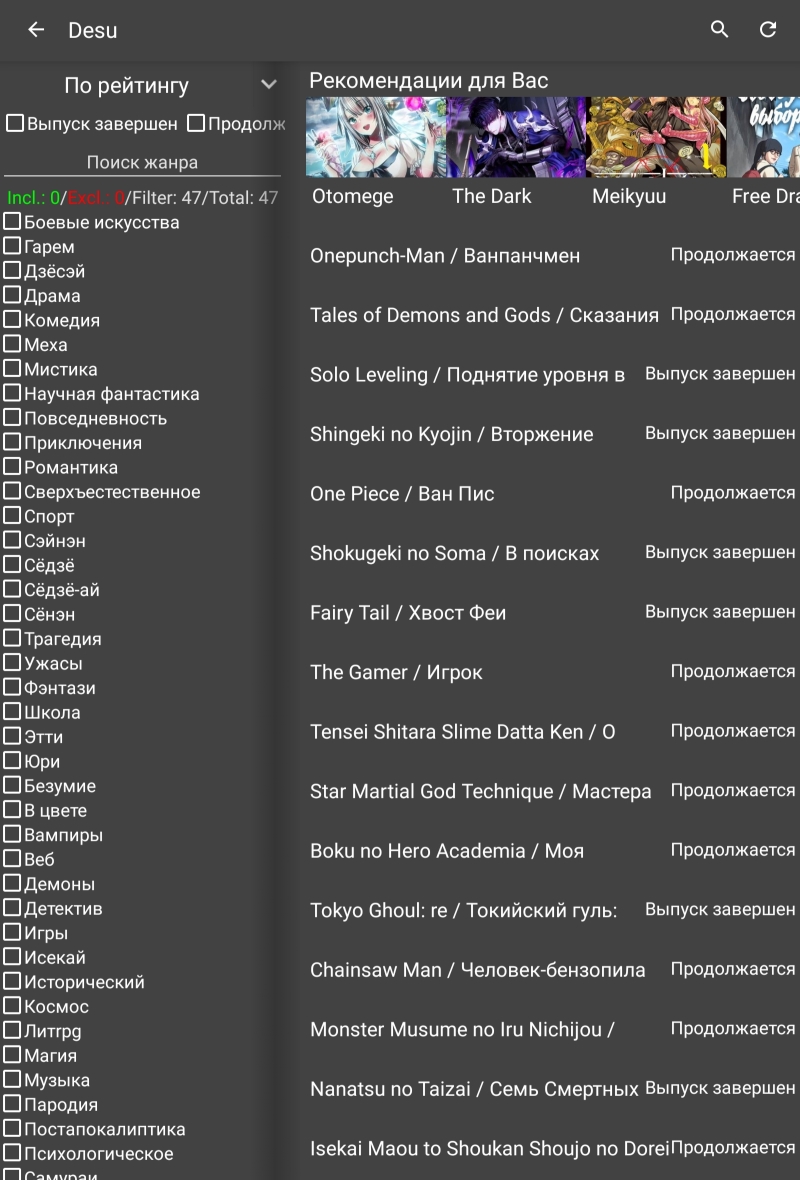The image size is (800, 1180).
Task: Enable the 'Сэйнэн' genre filter
Action: (x=12, y=540)
